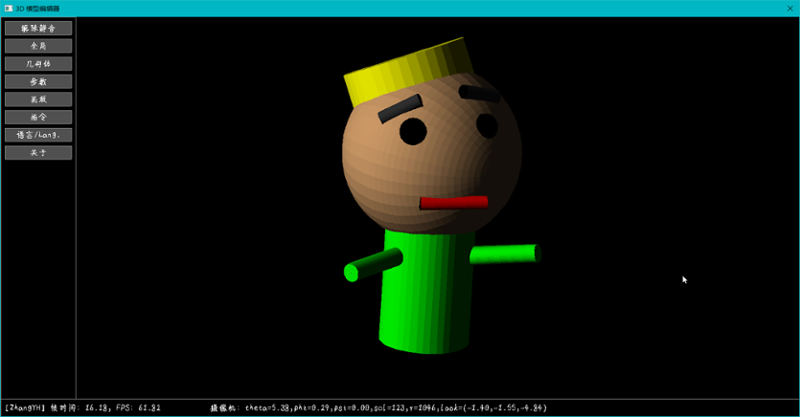
Task: Select the right green arm cylinder
Action: pyautogui.click(x=504, y=254)
